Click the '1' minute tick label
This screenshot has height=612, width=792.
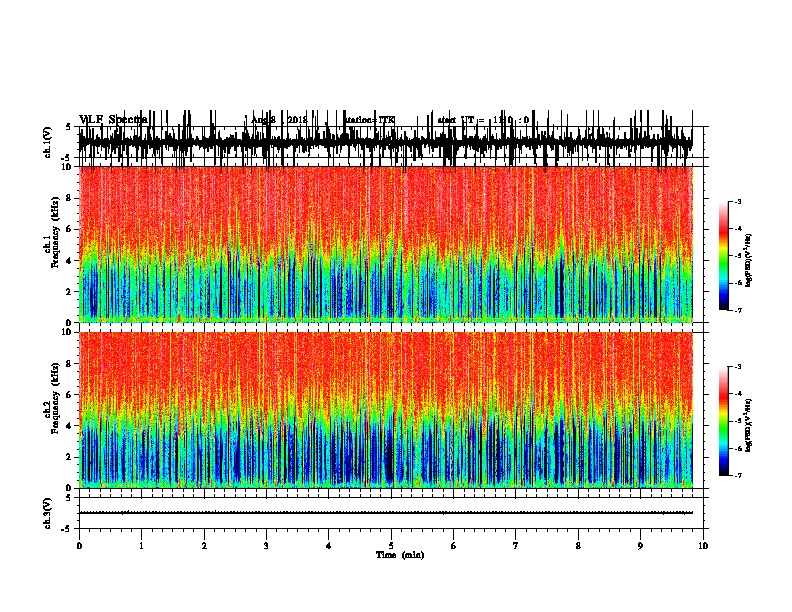141,546
